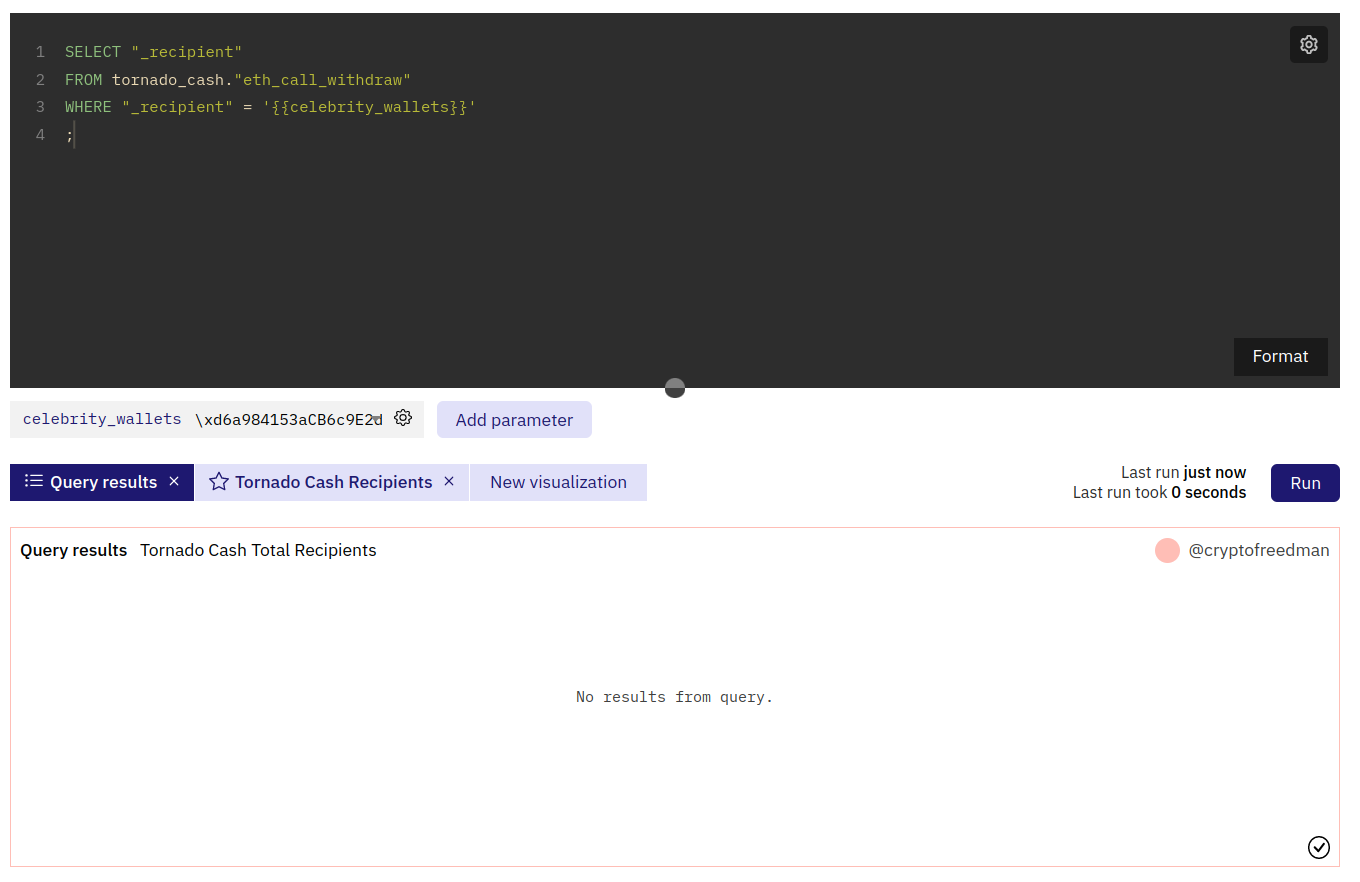The width and height of the screenshot is (1360, 882).
Task: Click star icon on Tornado Cash Recipients tab
Action: [219, 482]
